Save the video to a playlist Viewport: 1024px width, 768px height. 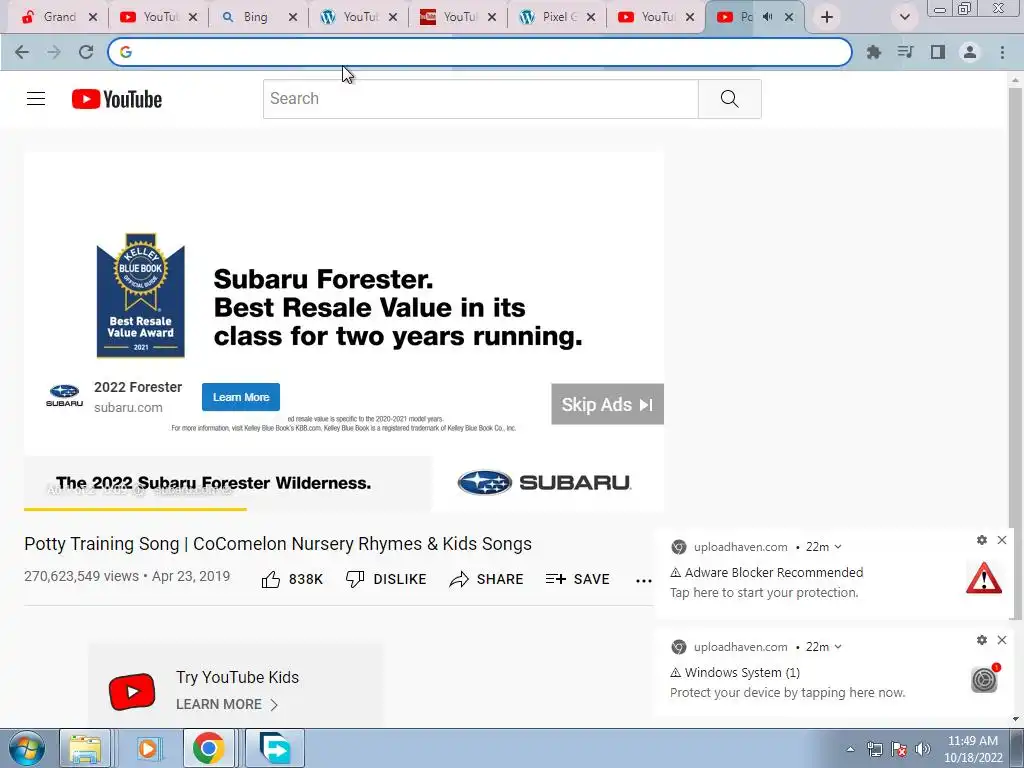[577, 579]
